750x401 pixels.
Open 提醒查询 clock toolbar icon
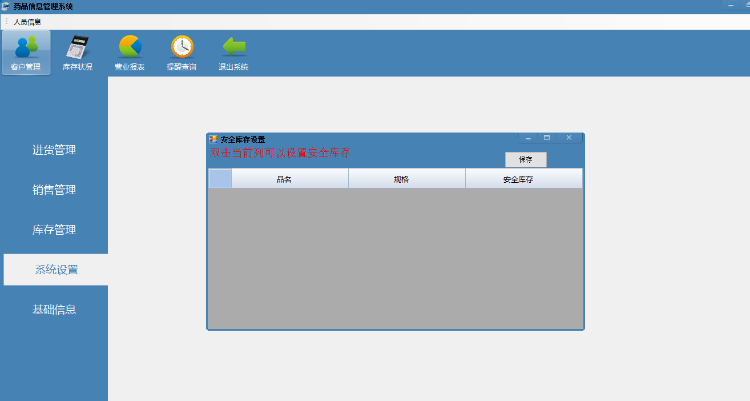[182, 53]
